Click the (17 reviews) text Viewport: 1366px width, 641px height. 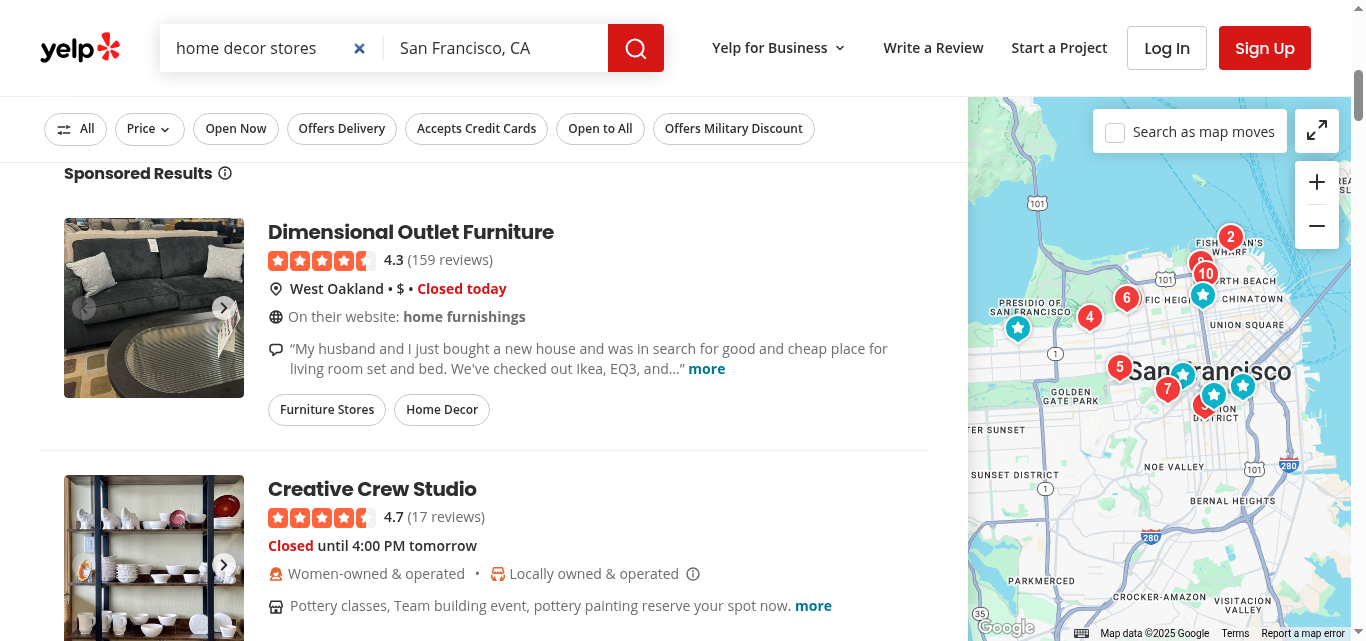(x=446, y=517)
